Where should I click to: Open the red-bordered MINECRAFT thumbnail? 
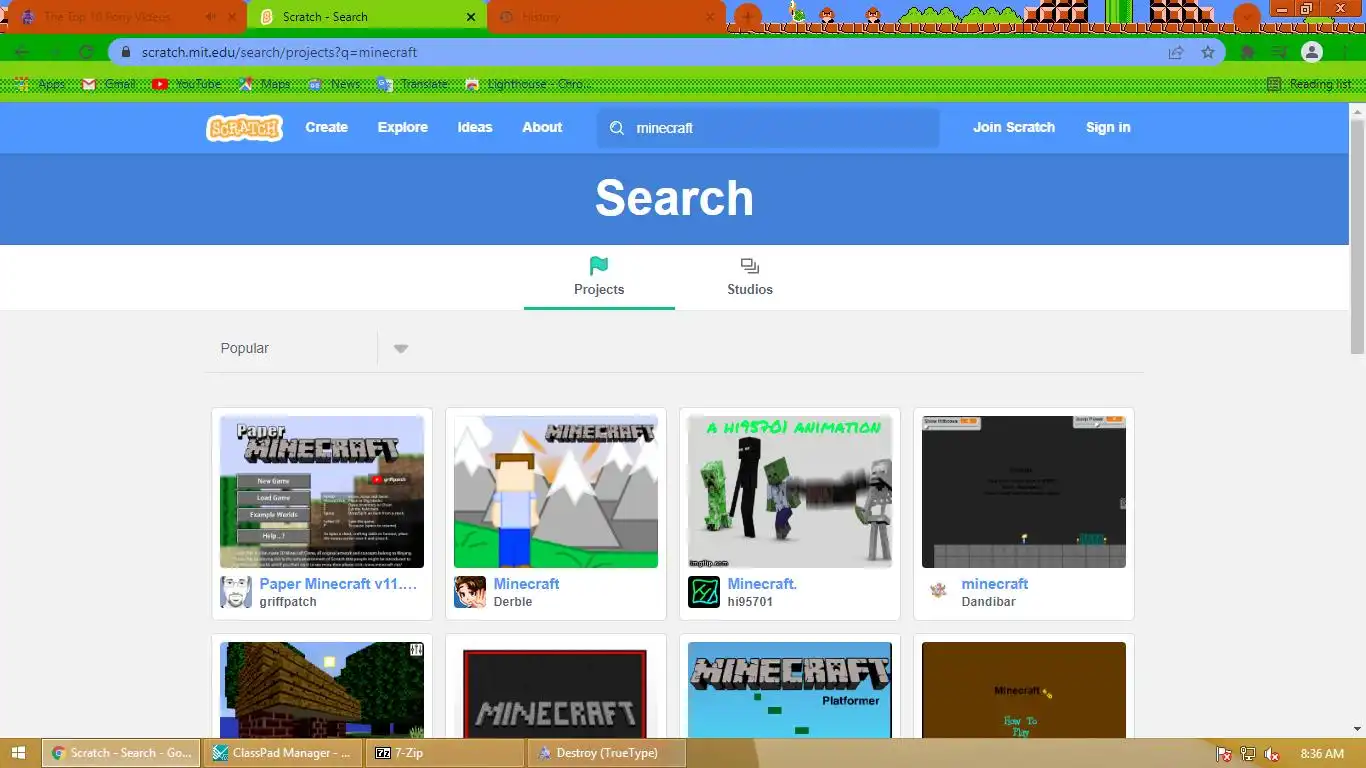point(556,690)
